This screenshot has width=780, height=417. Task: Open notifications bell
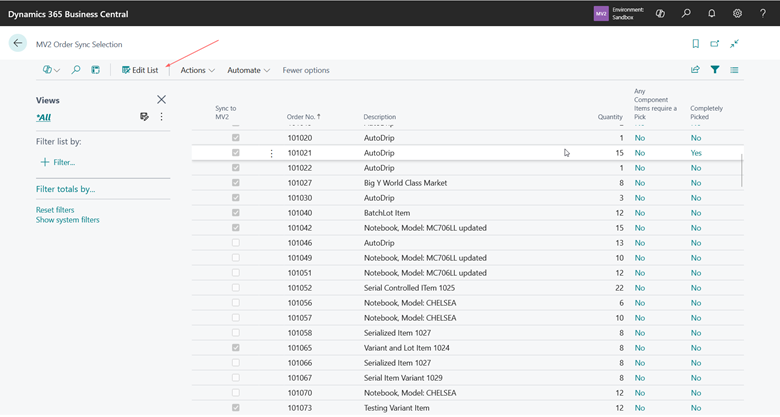coord(711,14)
